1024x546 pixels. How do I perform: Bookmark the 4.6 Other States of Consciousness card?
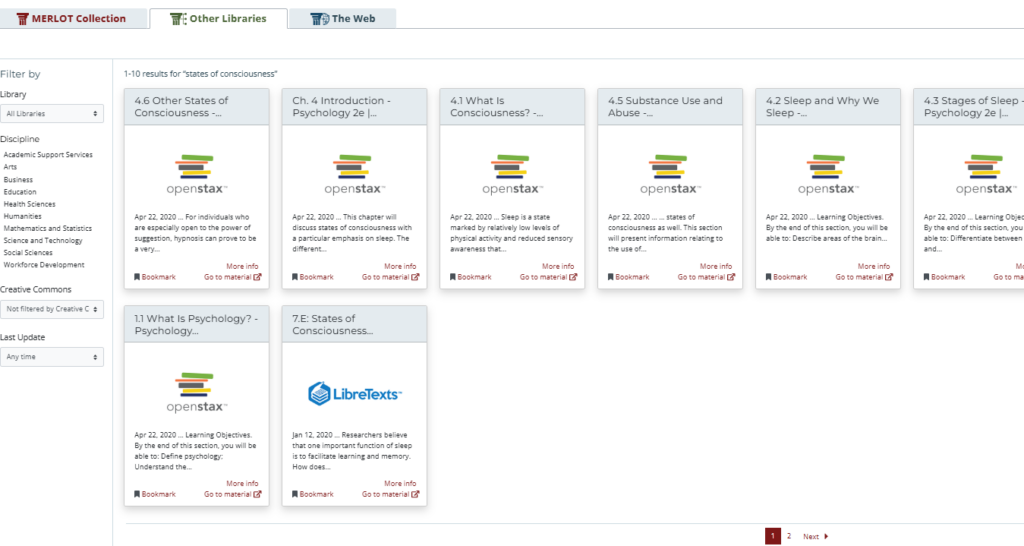coord(155,277)
